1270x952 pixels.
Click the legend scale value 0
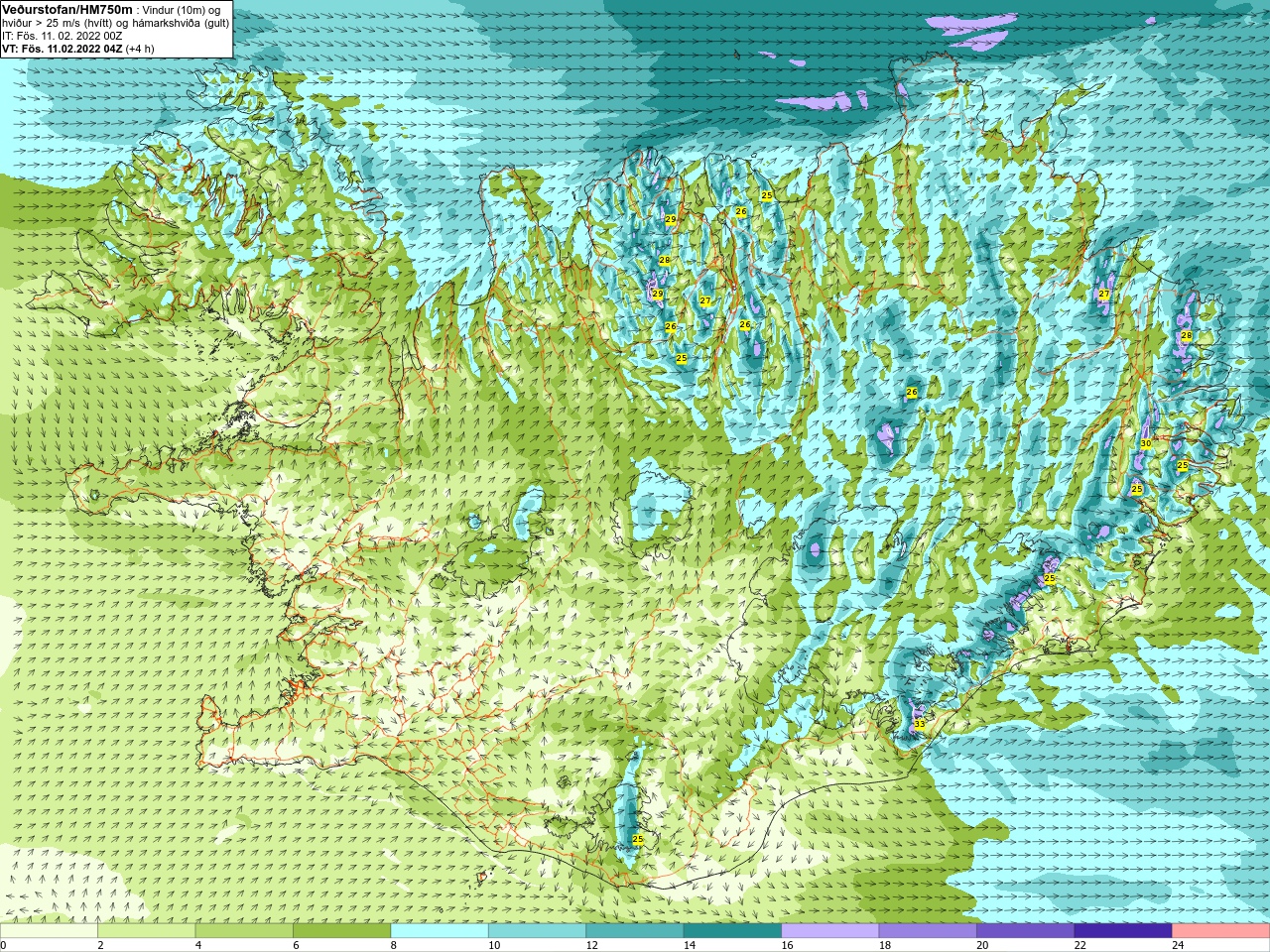coord(3,945)
